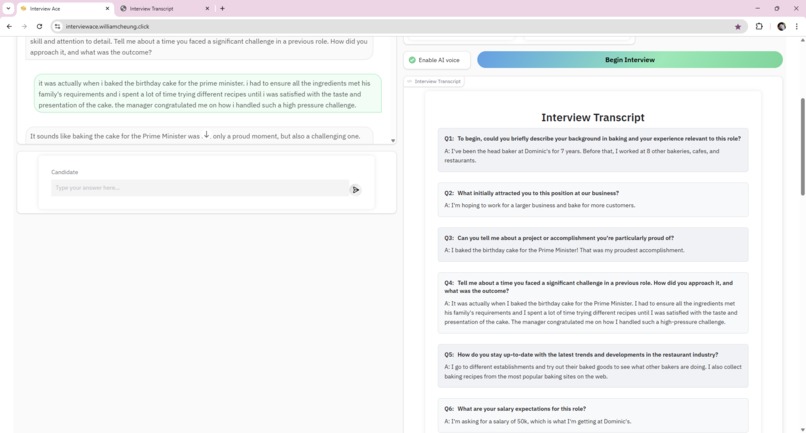Click Q2 about what attracted you
The width and height of the screenshot is (806, 433).
[x=532, y=193]
